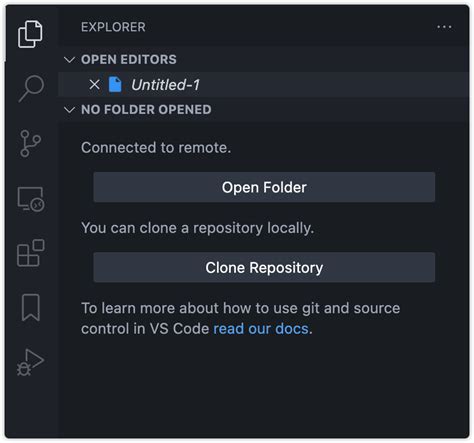Screen dimensions: 474x443
Task: Collapse the No Folder Opened section chevron
Action: click(69, 110)
